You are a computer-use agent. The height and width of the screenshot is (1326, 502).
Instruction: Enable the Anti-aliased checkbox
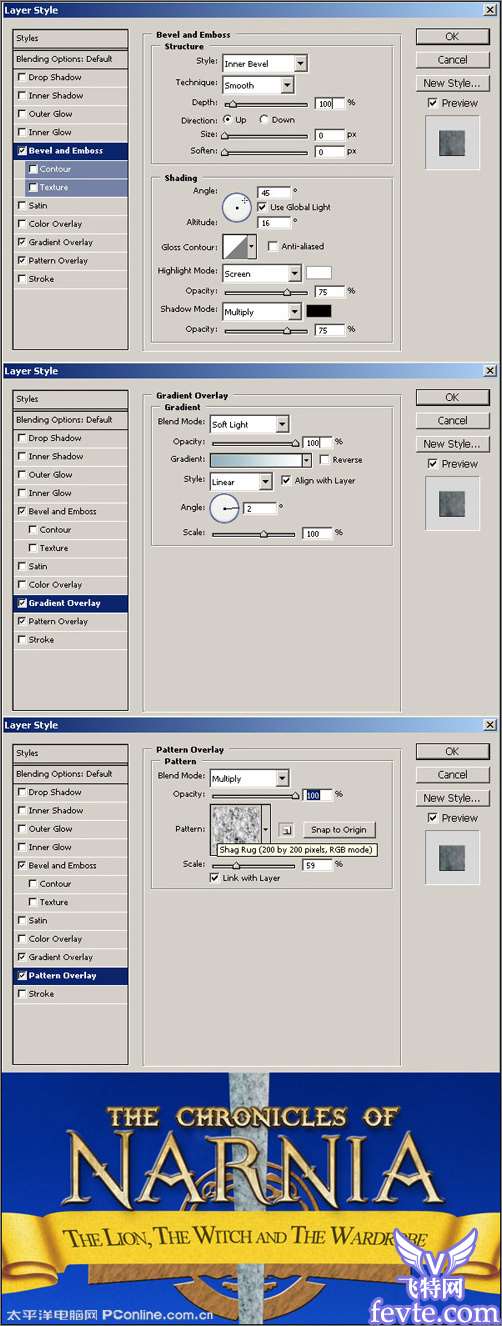pos(273,246)
